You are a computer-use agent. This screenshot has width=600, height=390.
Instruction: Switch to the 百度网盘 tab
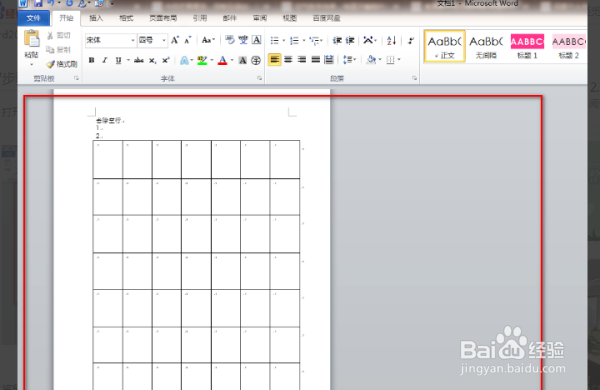(x=326, y=18)
